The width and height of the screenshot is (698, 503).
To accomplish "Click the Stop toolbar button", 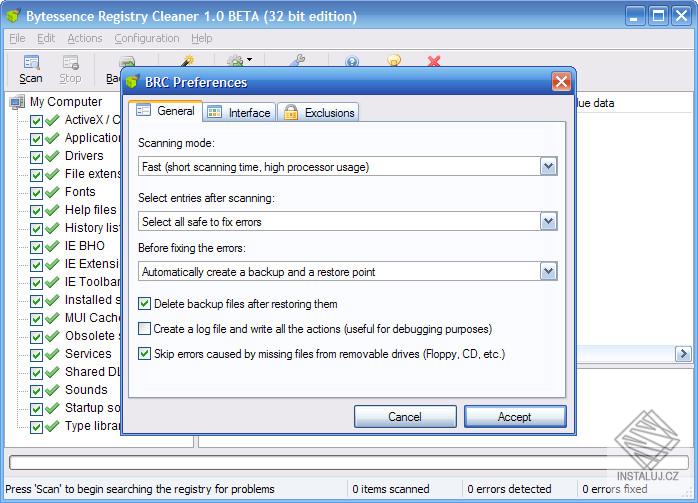I will pos(70,69).
